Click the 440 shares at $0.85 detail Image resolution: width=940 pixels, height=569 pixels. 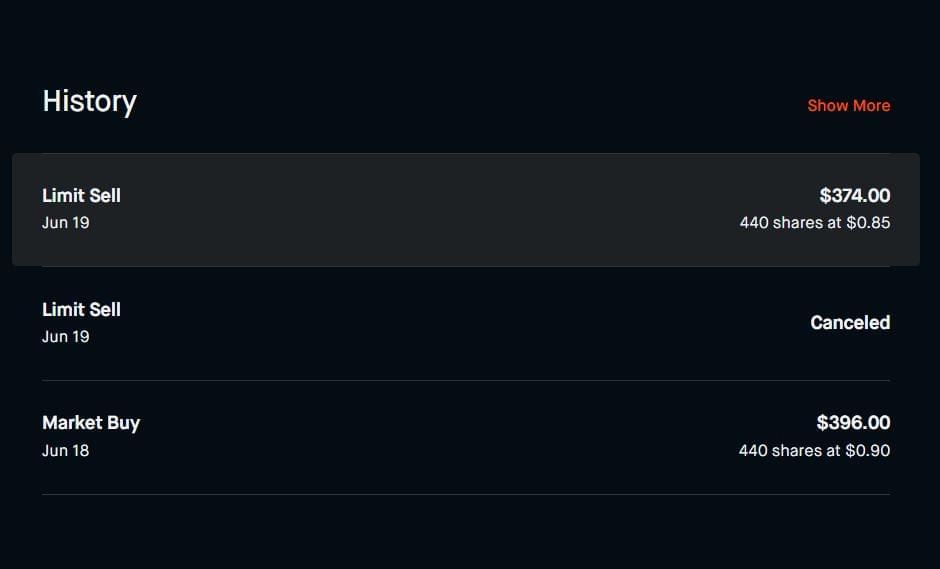814,222
